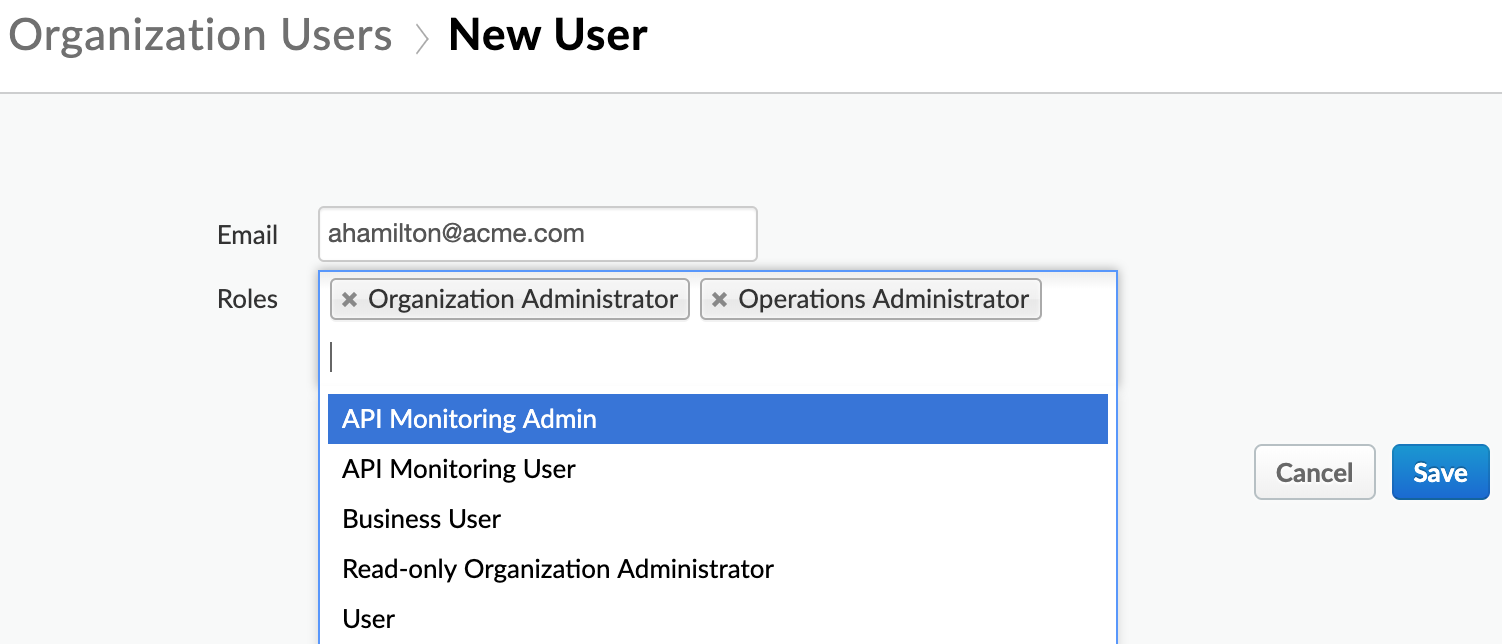Click the email address input field
Screen dimensions: 1502x644
point(537,233)
